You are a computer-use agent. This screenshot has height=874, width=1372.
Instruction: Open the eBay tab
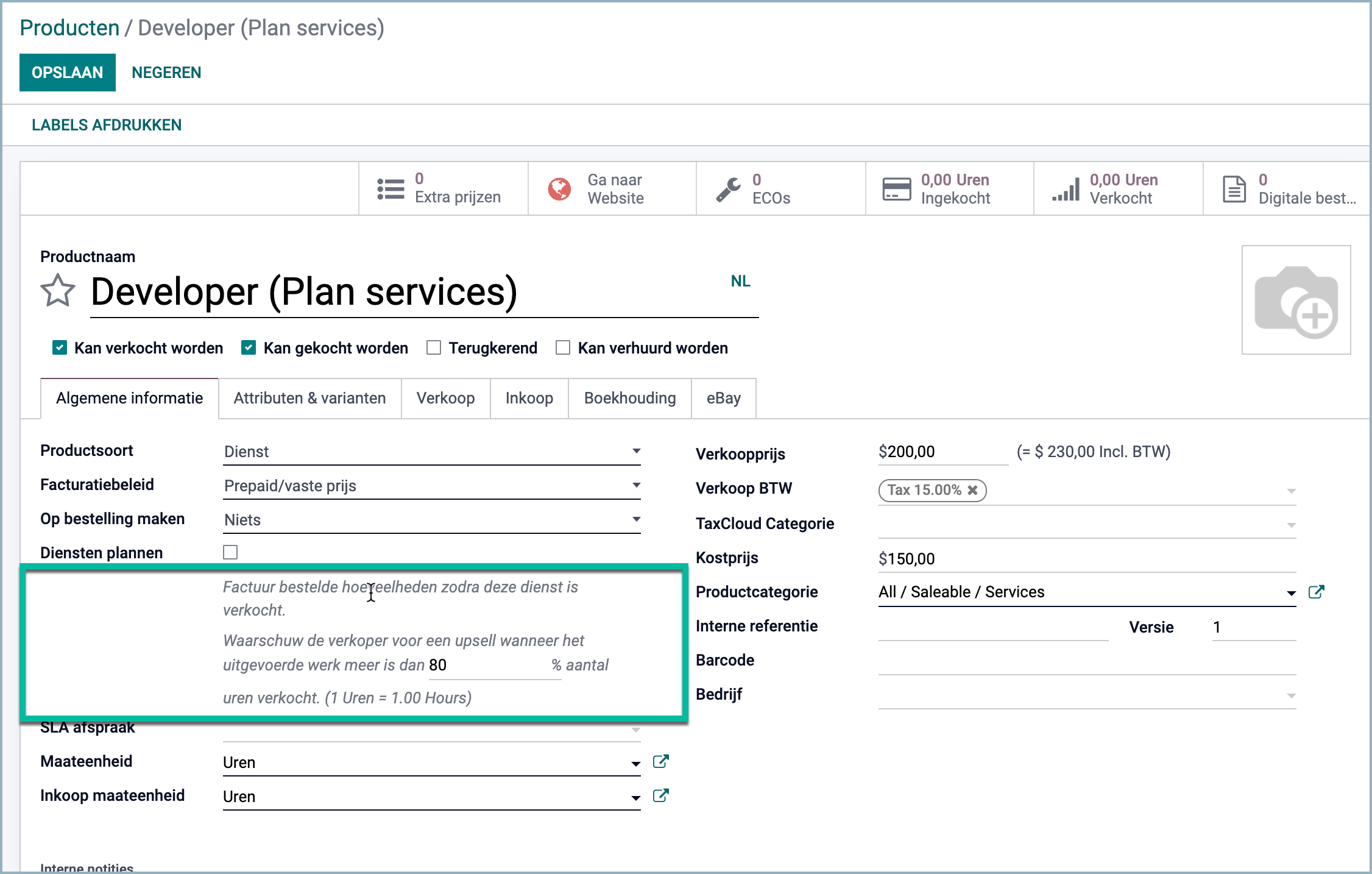click(x=723, y=398)
